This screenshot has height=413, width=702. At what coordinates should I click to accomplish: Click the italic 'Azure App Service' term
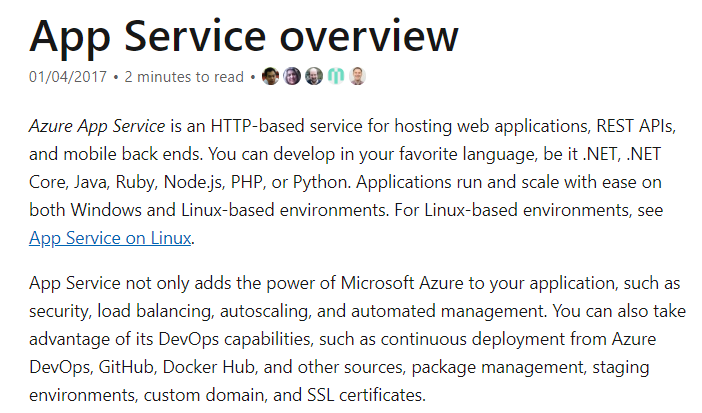pos(97,126)
